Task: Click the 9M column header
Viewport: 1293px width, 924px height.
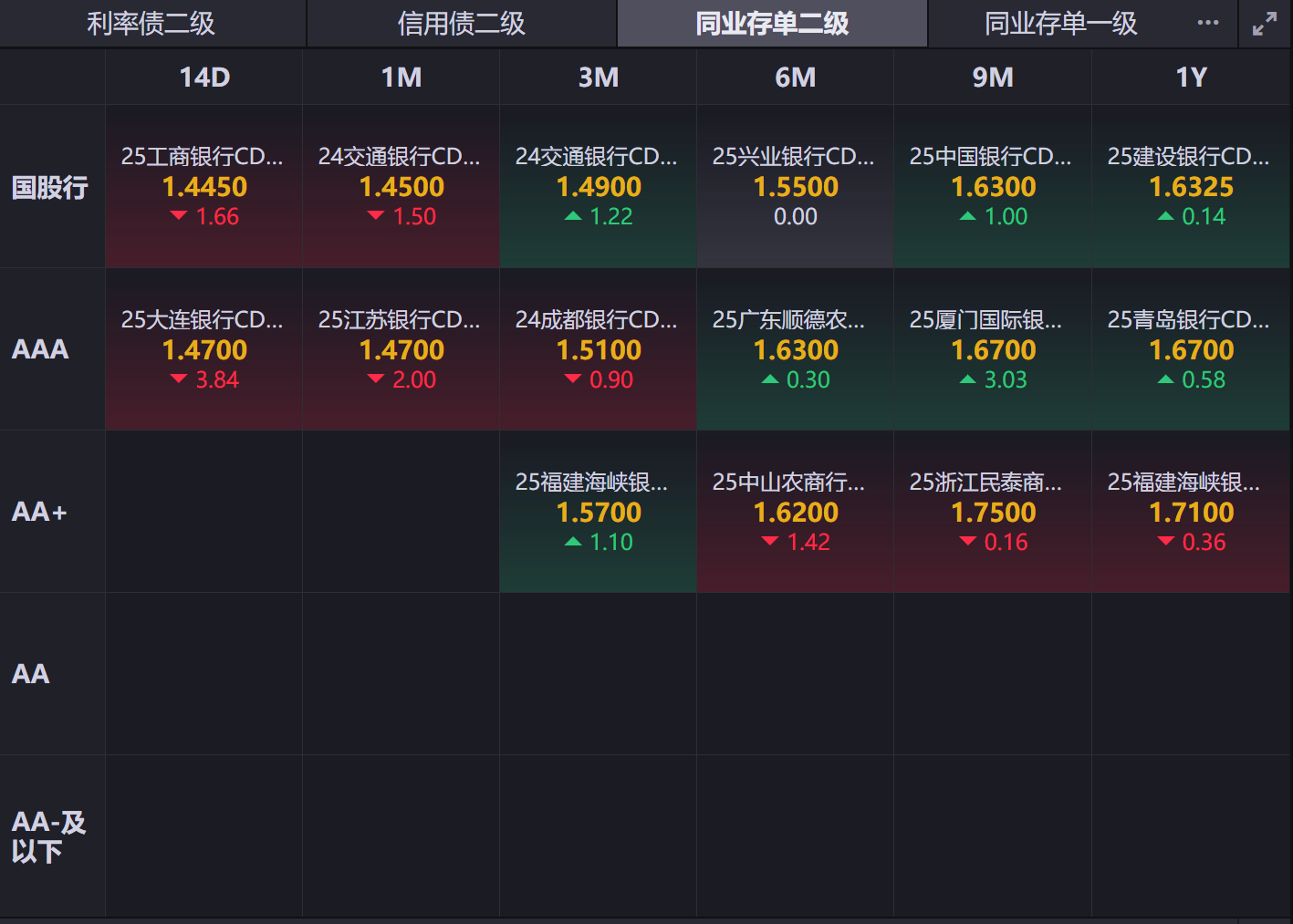Action: (993, 78)
